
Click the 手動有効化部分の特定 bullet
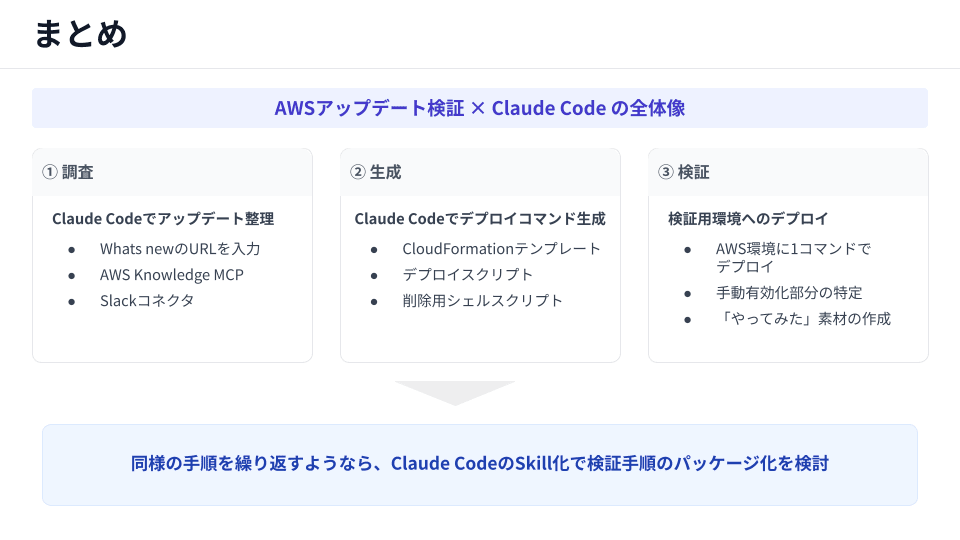pos(789,293)
